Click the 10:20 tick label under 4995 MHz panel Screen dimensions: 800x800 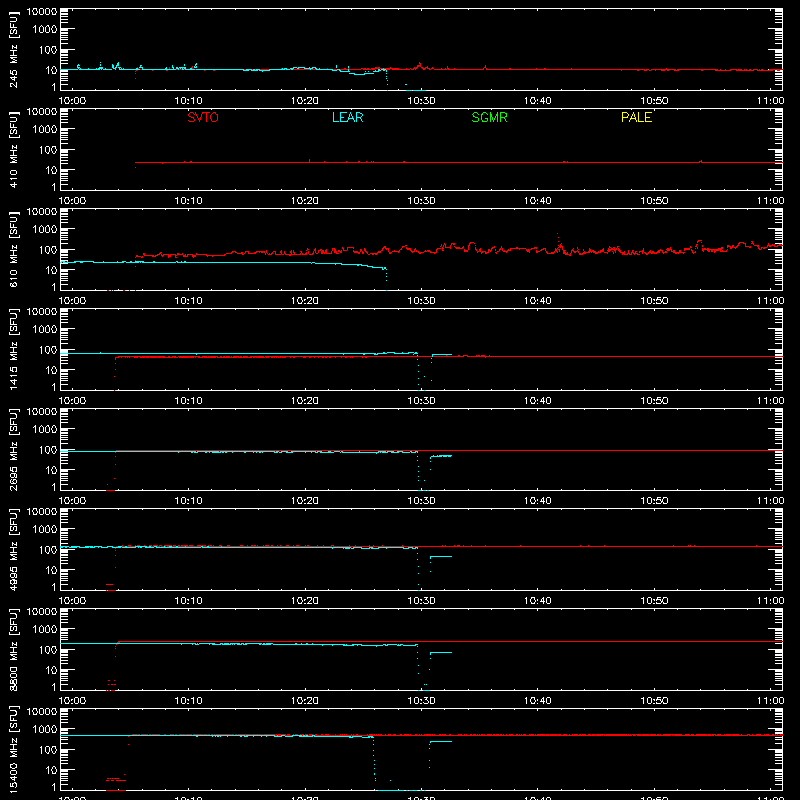305,601
